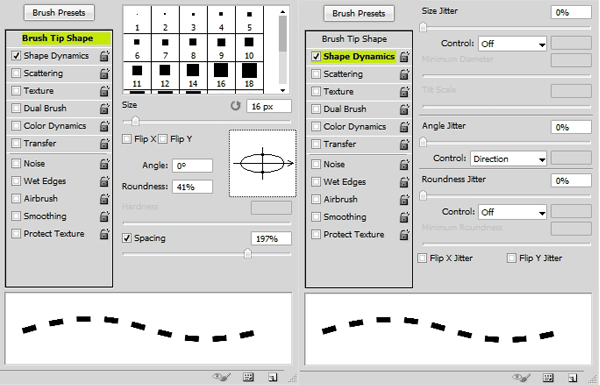Toggle Dual Brush lock in Brush Tip Shape view
The height and width of the screenshot is (385, 600).
104,109
